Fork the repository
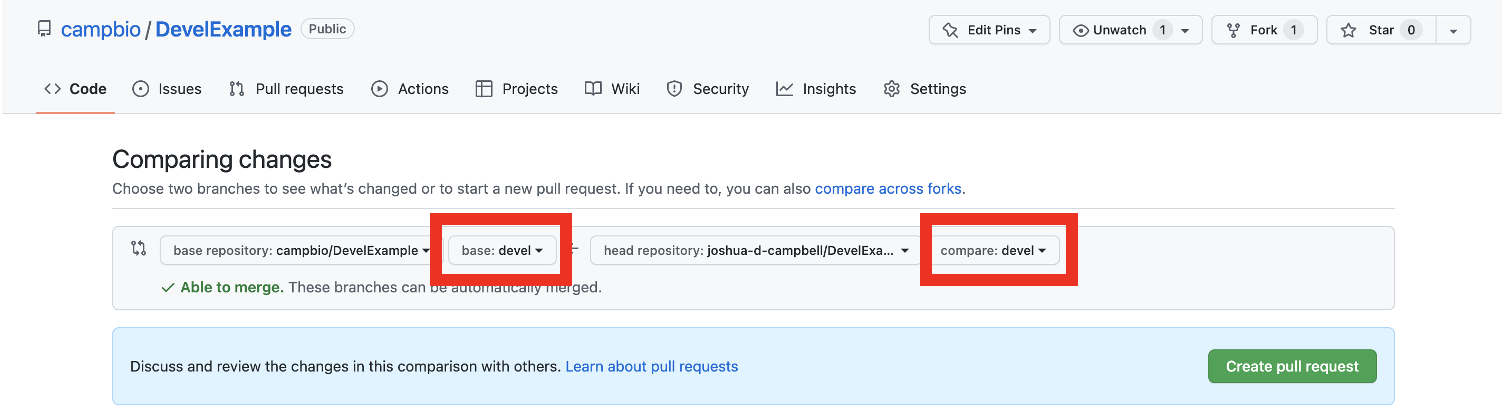The height and width of the screenshot is (420, 1506). (x=1264, y=30)
